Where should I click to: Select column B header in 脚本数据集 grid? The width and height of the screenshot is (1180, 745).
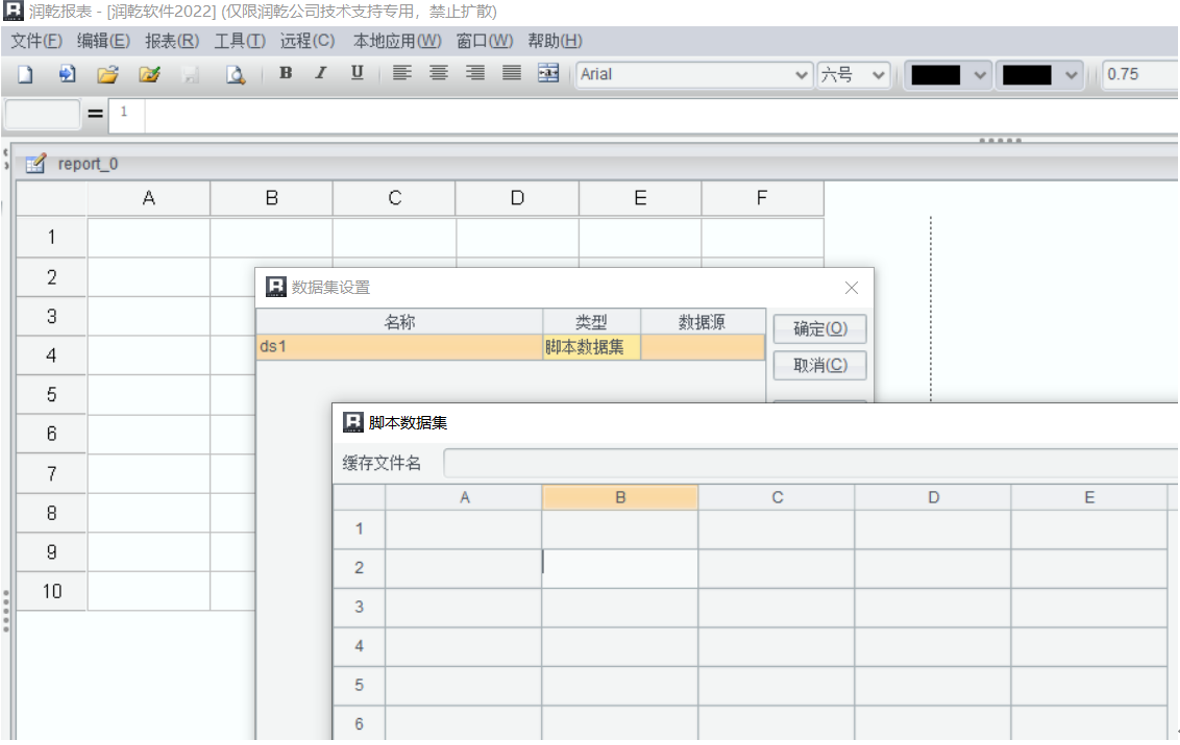click(x=620, y=497)
